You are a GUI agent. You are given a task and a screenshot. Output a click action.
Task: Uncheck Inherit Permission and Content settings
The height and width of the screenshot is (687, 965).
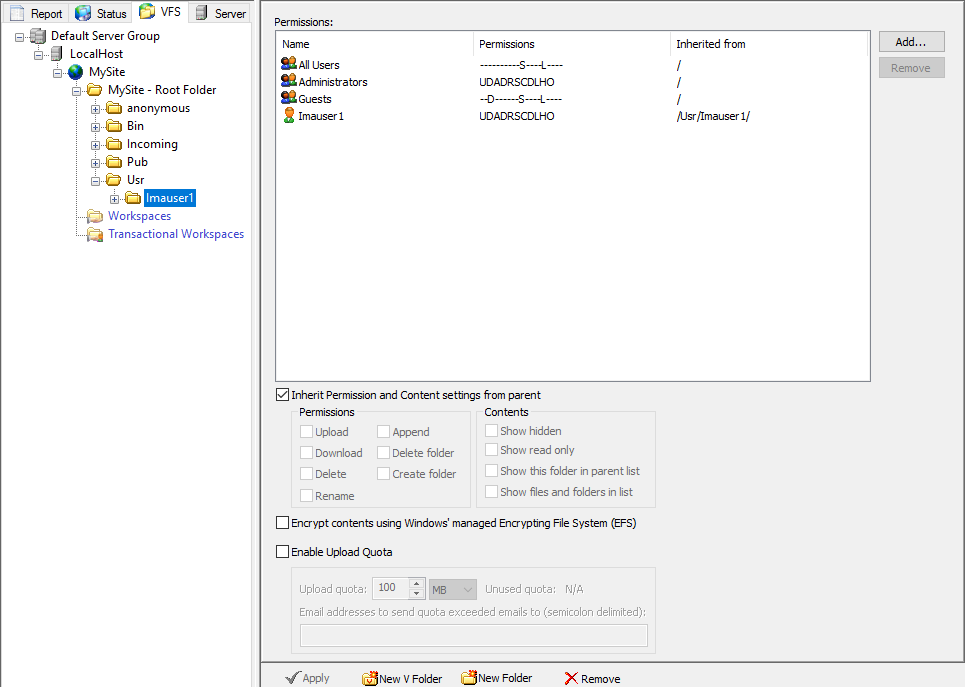(282, 395)
